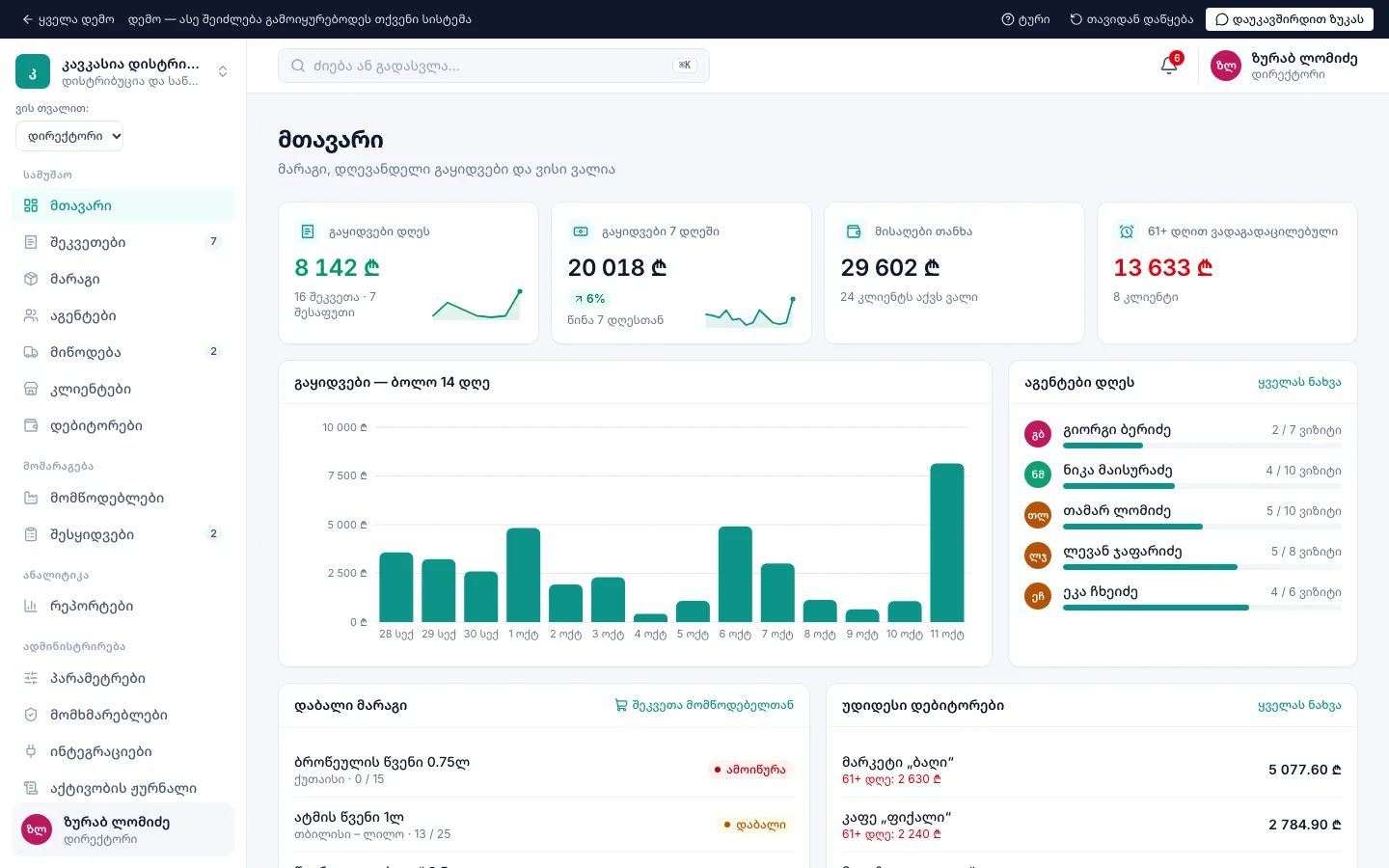Image resolution: width=1389 pixels, height=868 pixels.
Task: Expand the company switcher chevrons
Action: [x=223, y=71]
